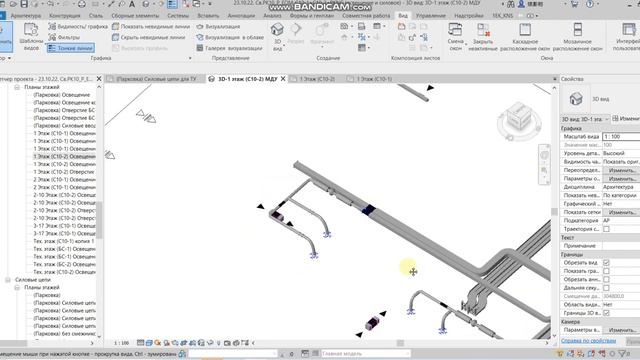This screenshot has width=640, height=360.
Task: Open Render Gallery (Галерея визуализации)
Action: 229,48
